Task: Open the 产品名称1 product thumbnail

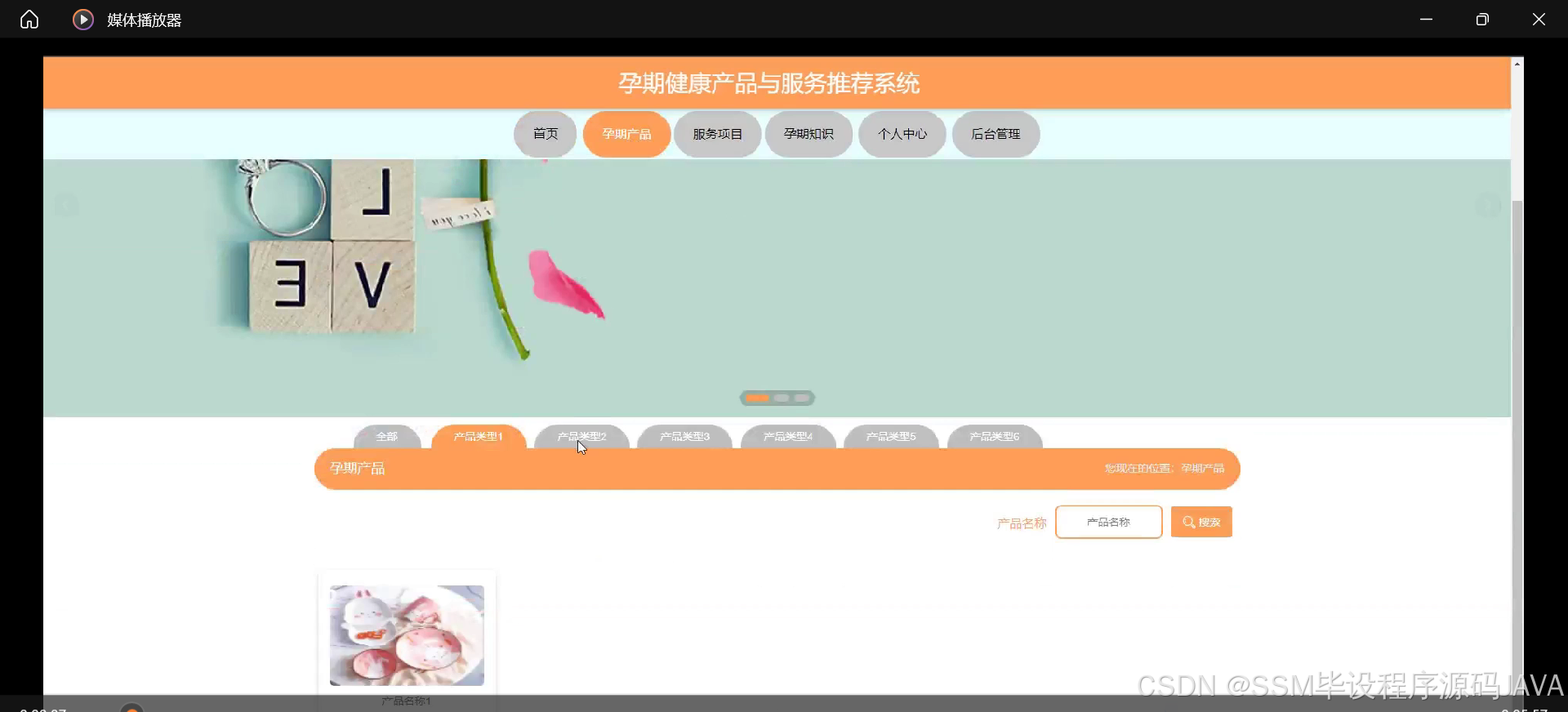Action: (x=407, y=635)
